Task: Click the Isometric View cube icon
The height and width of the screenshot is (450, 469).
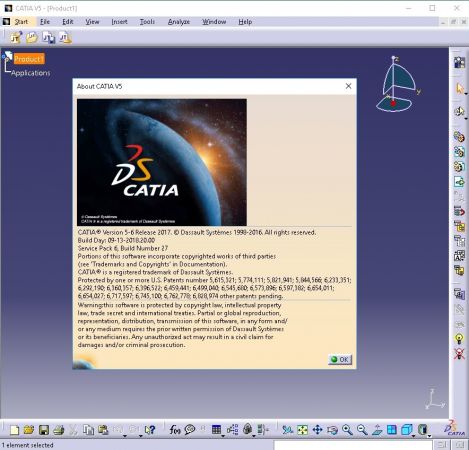Action: 407,430
